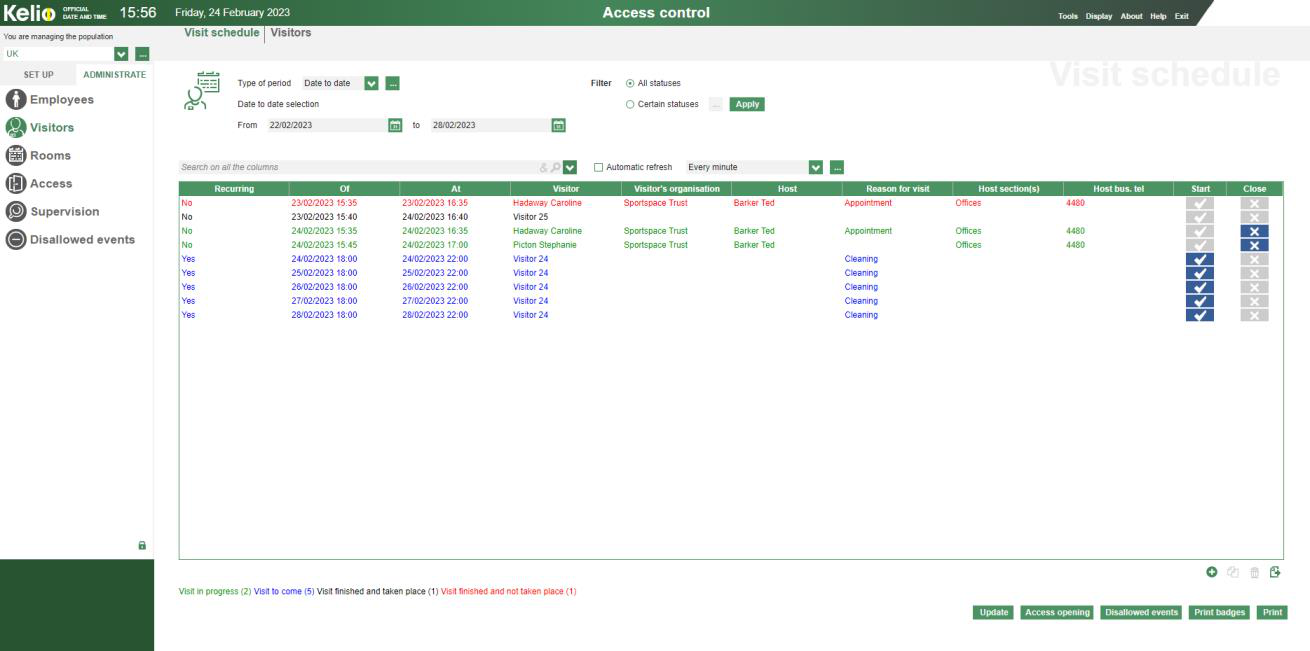Select the All statuses radio button

(x=630, y=83)
